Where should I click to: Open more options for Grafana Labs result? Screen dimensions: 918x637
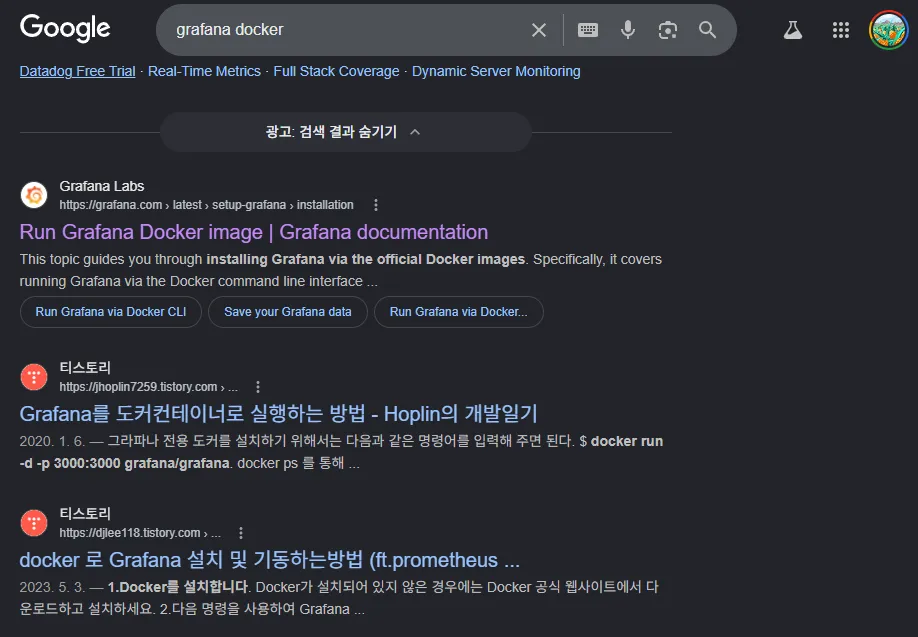point(376,205)
